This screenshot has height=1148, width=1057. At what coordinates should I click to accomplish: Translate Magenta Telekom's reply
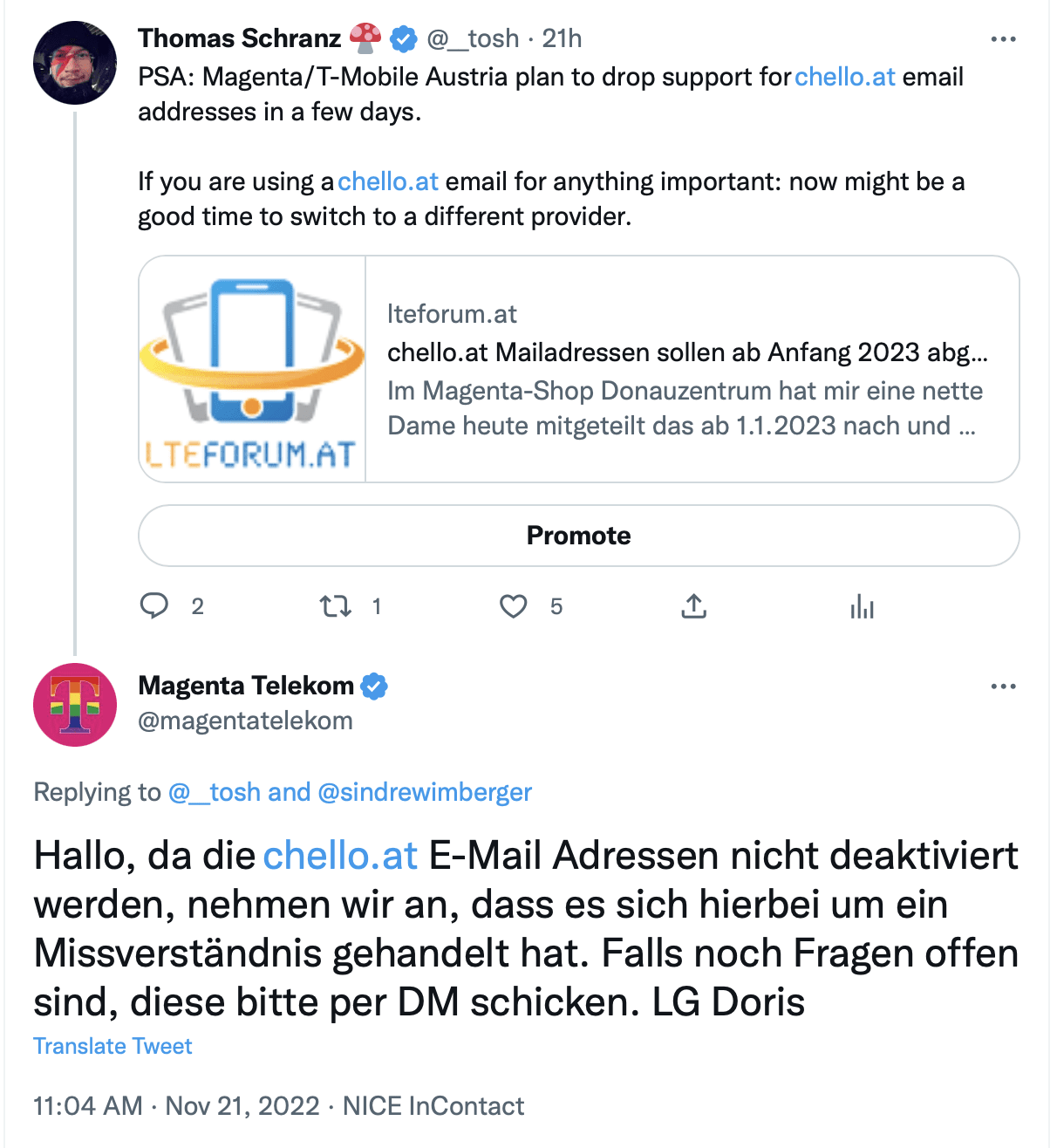coord(112,1045)
